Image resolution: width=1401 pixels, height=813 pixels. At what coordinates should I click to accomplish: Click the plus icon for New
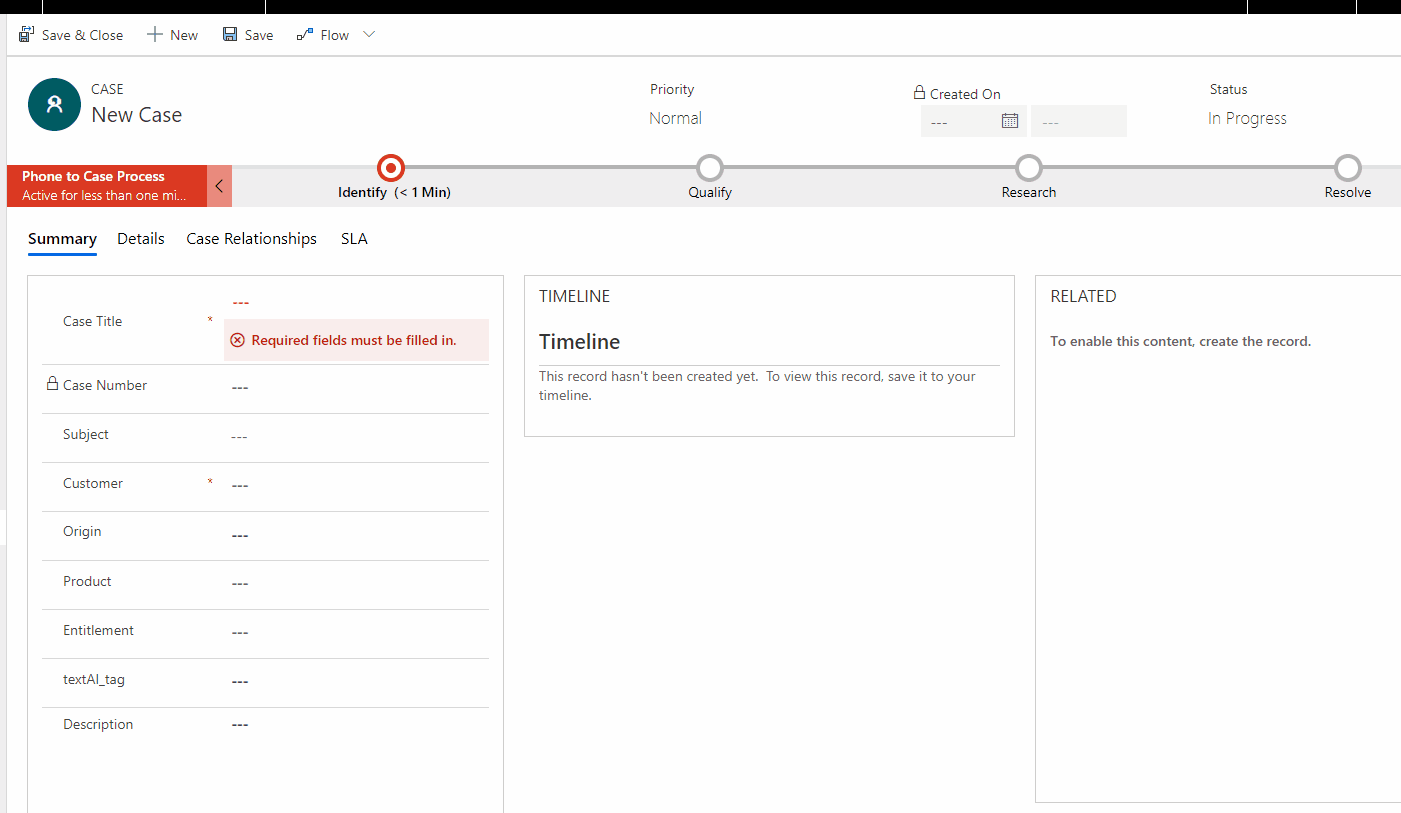[154, 35]
